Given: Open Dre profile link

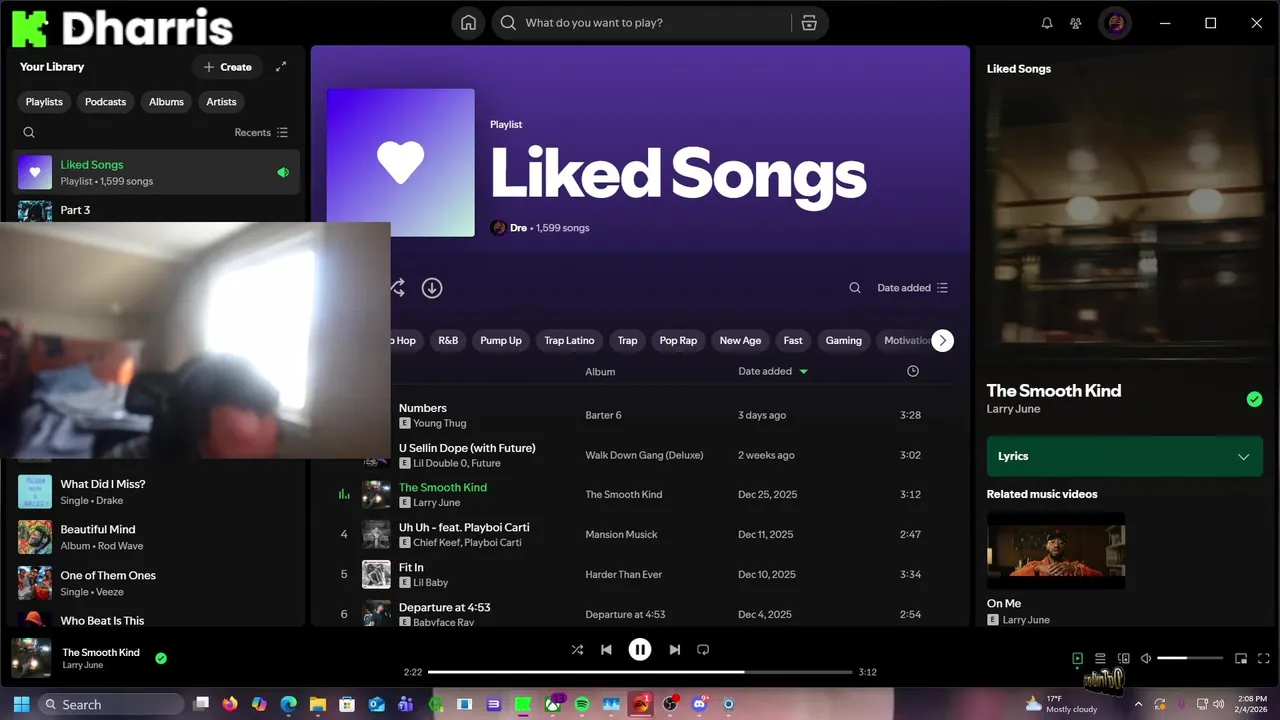Looking at the screenshot, I should tap(518, 228).
